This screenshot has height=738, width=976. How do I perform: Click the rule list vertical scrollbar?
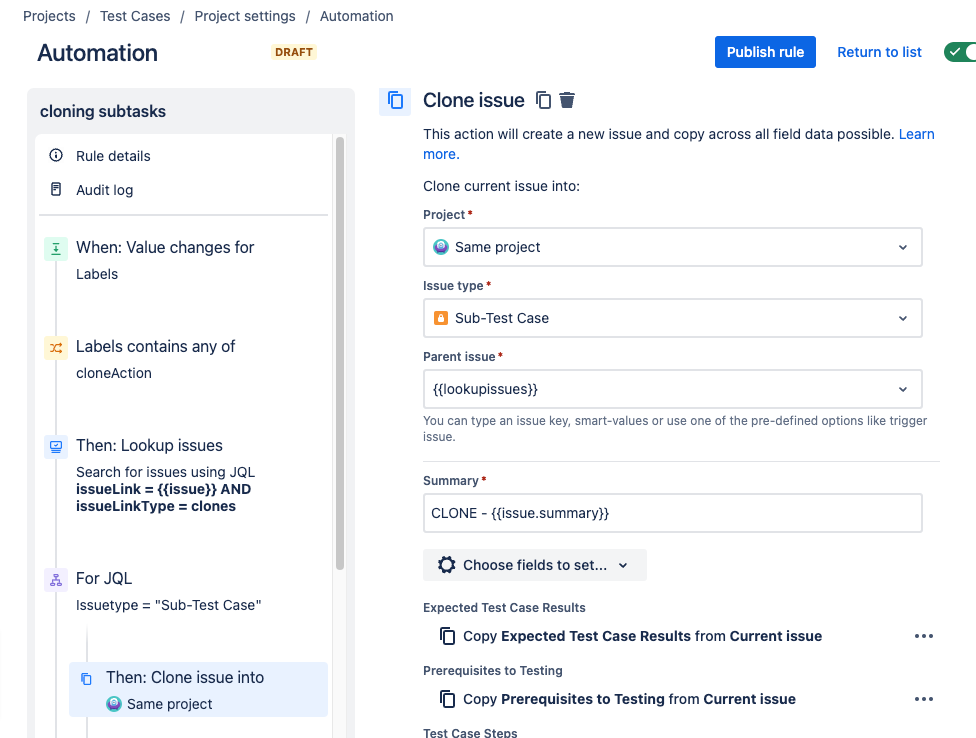point(340,353)
